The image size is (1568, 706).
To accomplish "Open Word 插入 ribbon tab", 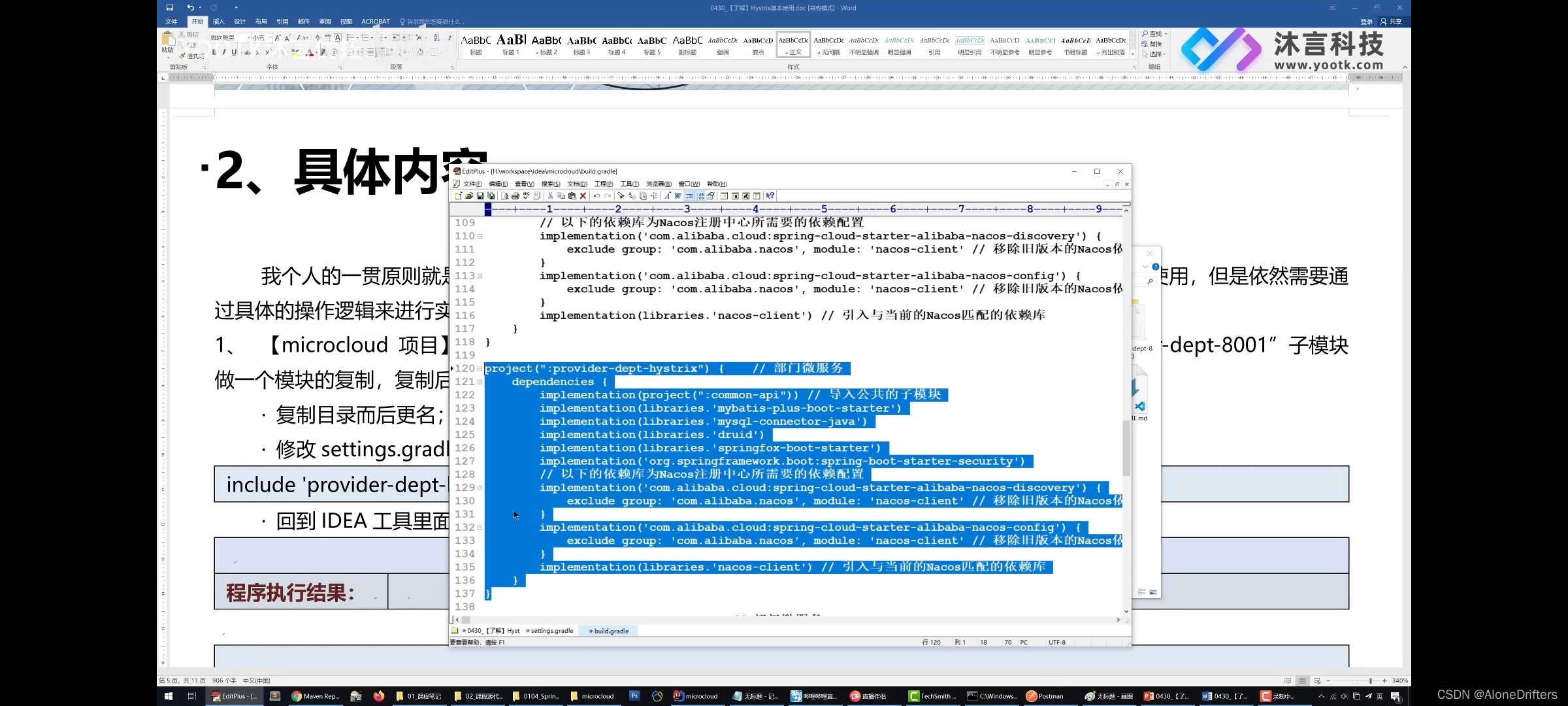I will click(x=218, y=22).
